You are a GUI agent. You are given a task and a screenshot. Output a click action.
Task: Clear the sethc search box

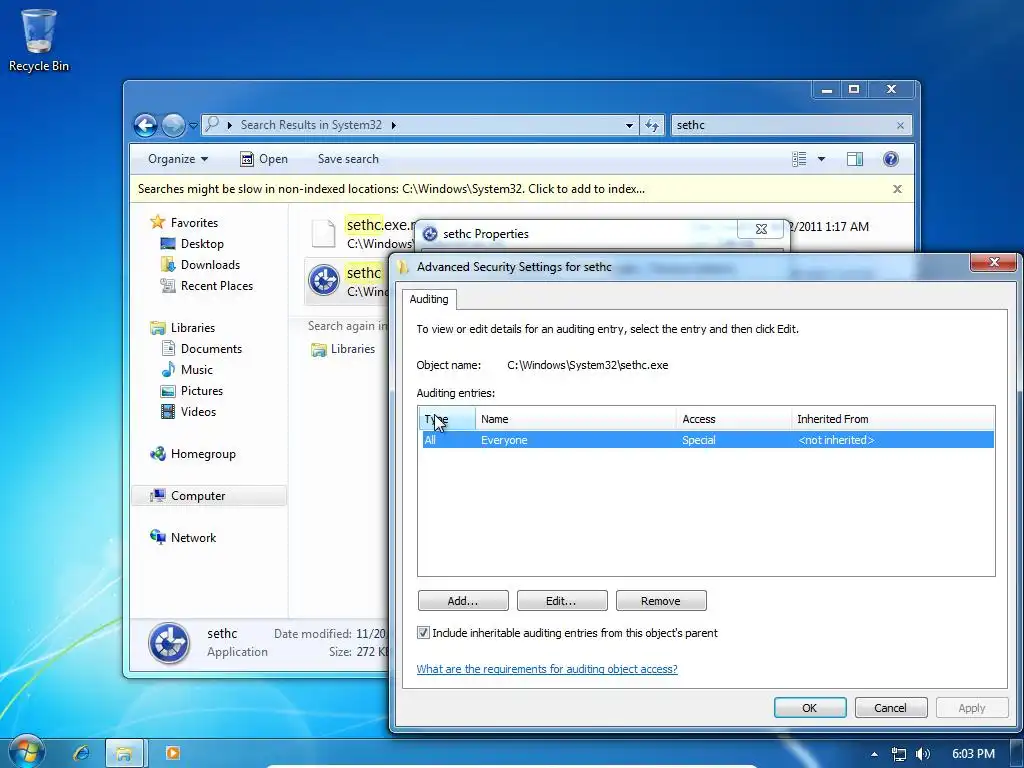coord(900,125)
